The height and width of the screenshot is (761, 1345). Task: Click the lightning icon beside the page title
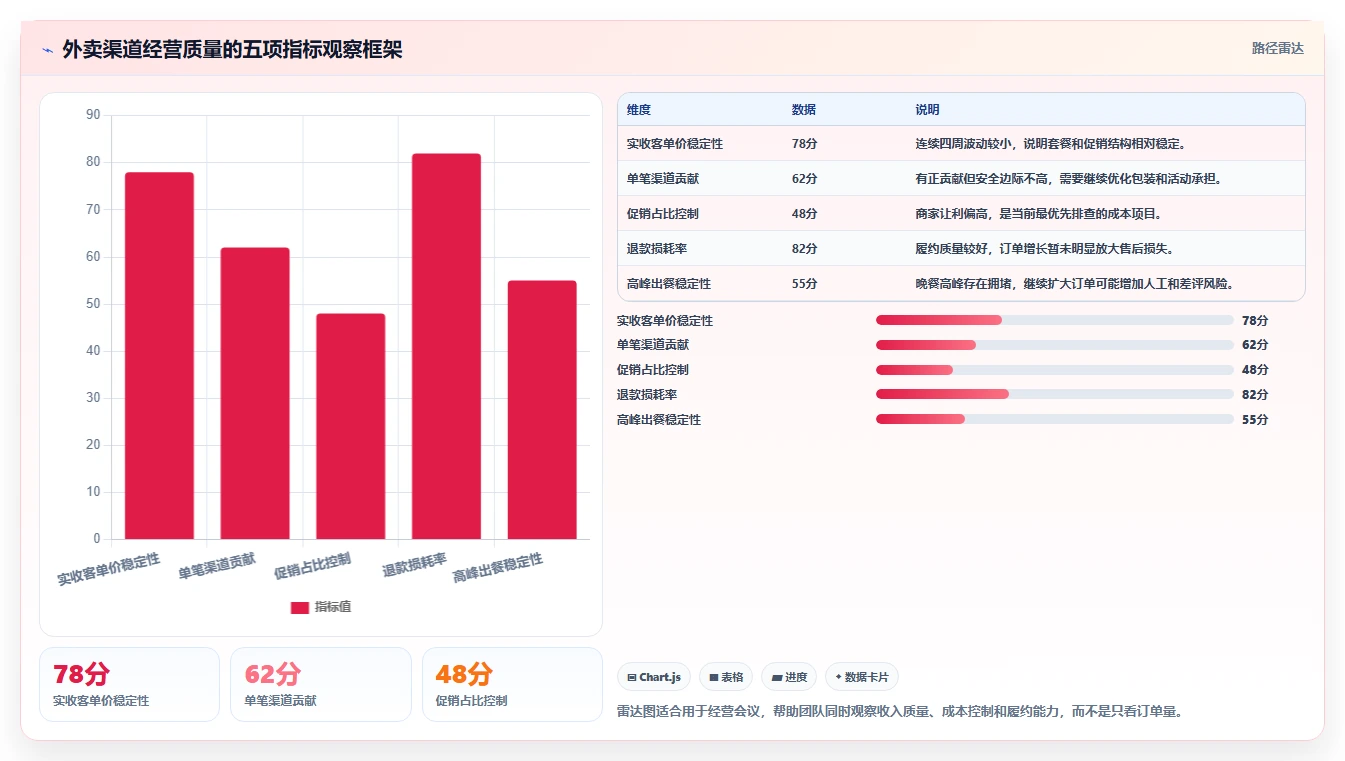47,50
